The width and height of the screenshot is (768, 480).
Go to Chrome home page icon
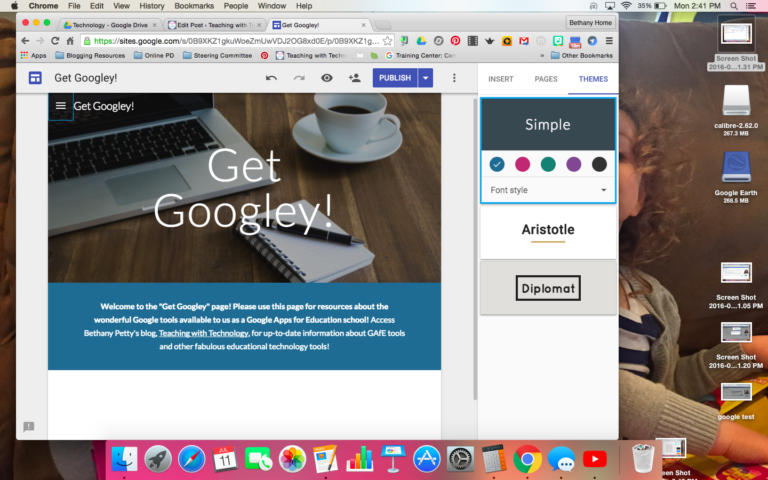(70, 41)
